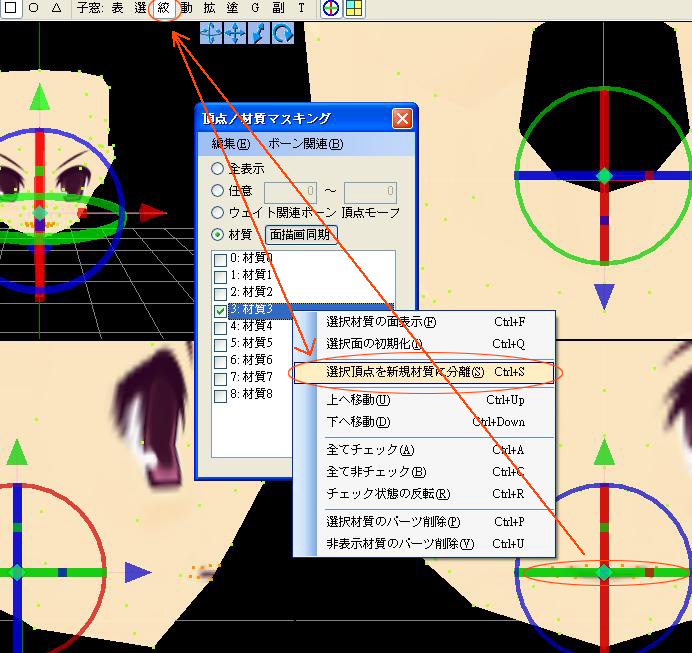Check the 6: 材質6 checkbox
692x653 pixels.
(x=220, y=362)
